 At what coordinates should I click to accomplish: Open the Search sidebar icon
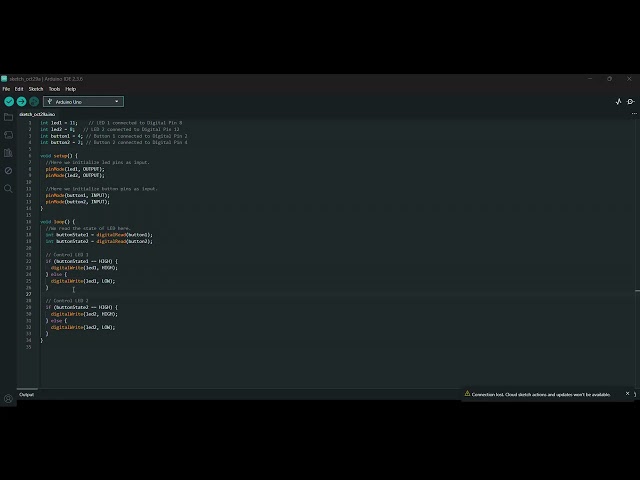(x=8, y=189)
